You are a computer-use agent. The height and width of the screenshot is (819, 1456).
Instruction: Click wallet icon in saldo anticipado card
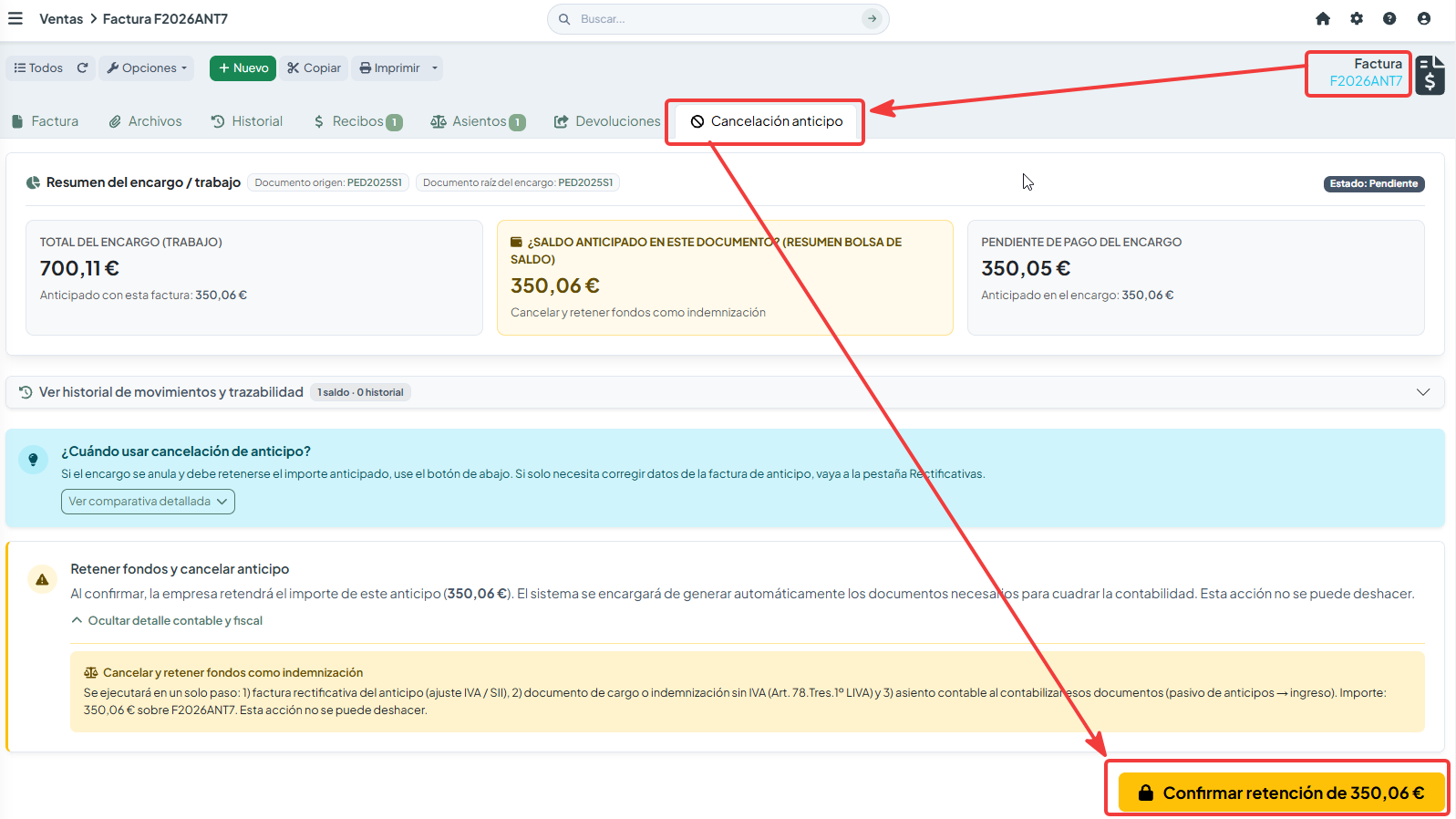coord(516,242)
